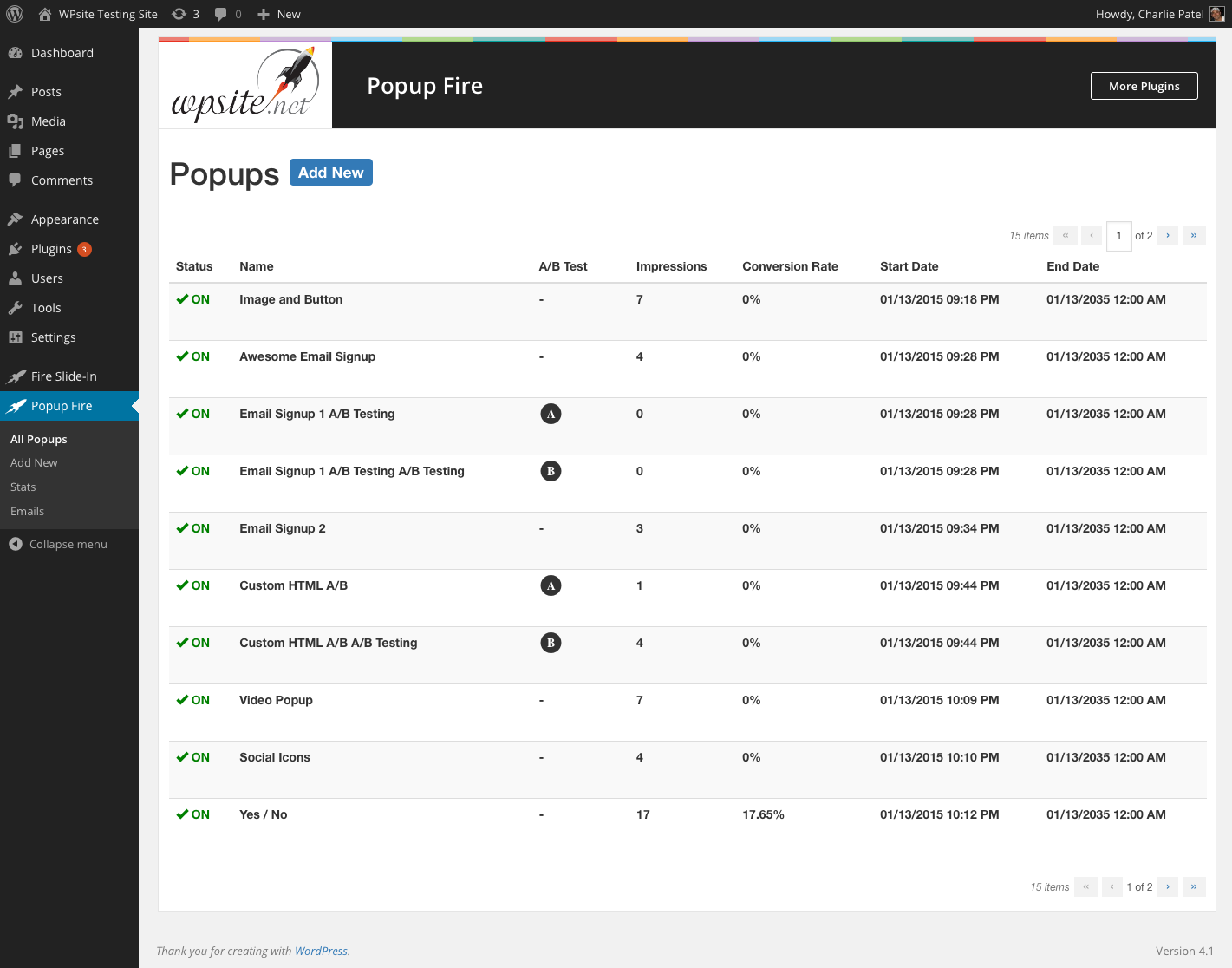Click the Popup Fire rocket icon
Screen dimensions: 1232x968
(x=16, y=406)
